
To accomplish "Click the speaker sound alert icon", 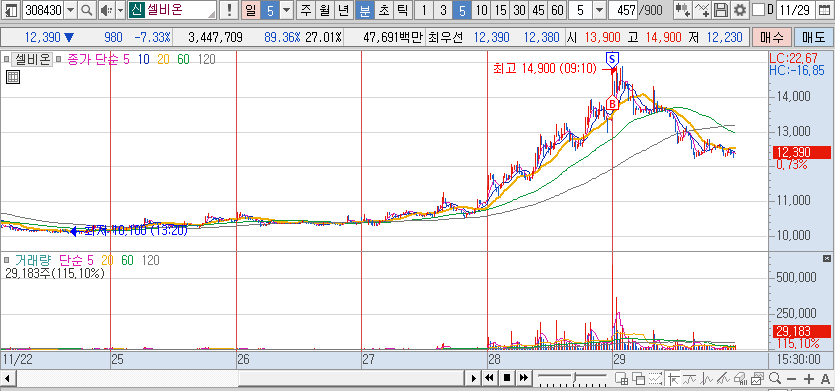I will click(106, 10).
